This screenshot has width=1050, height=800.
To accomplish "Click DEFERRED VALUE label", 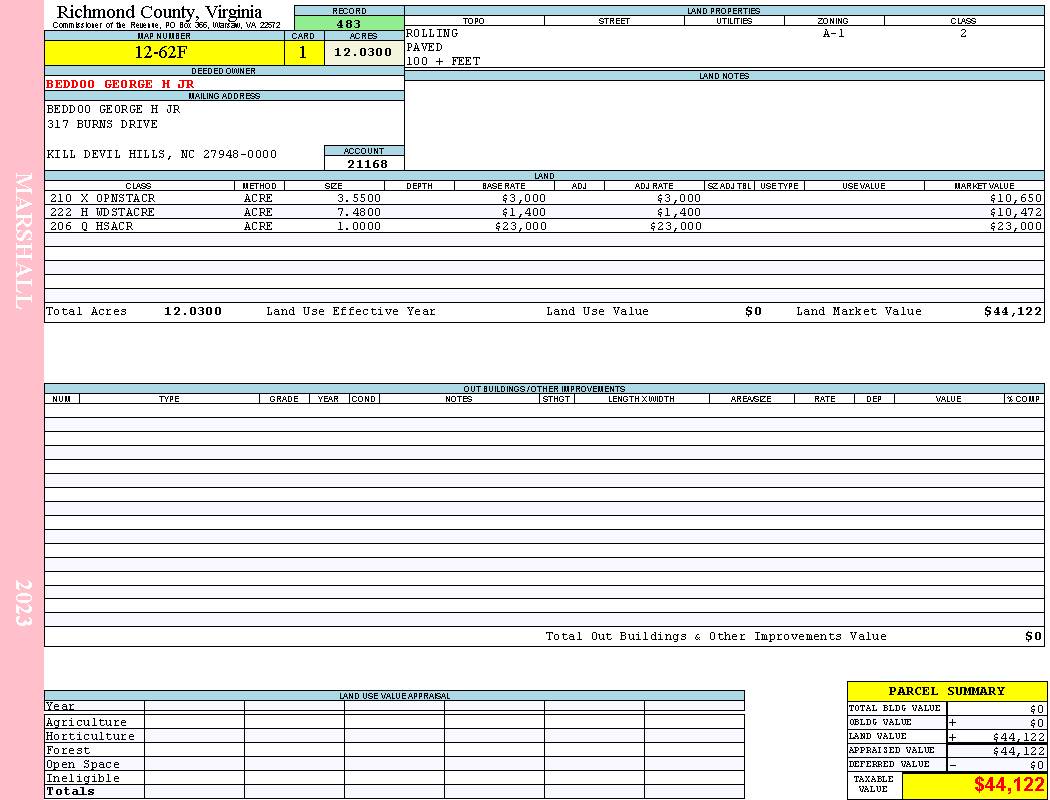I will (x=889, y=765).
